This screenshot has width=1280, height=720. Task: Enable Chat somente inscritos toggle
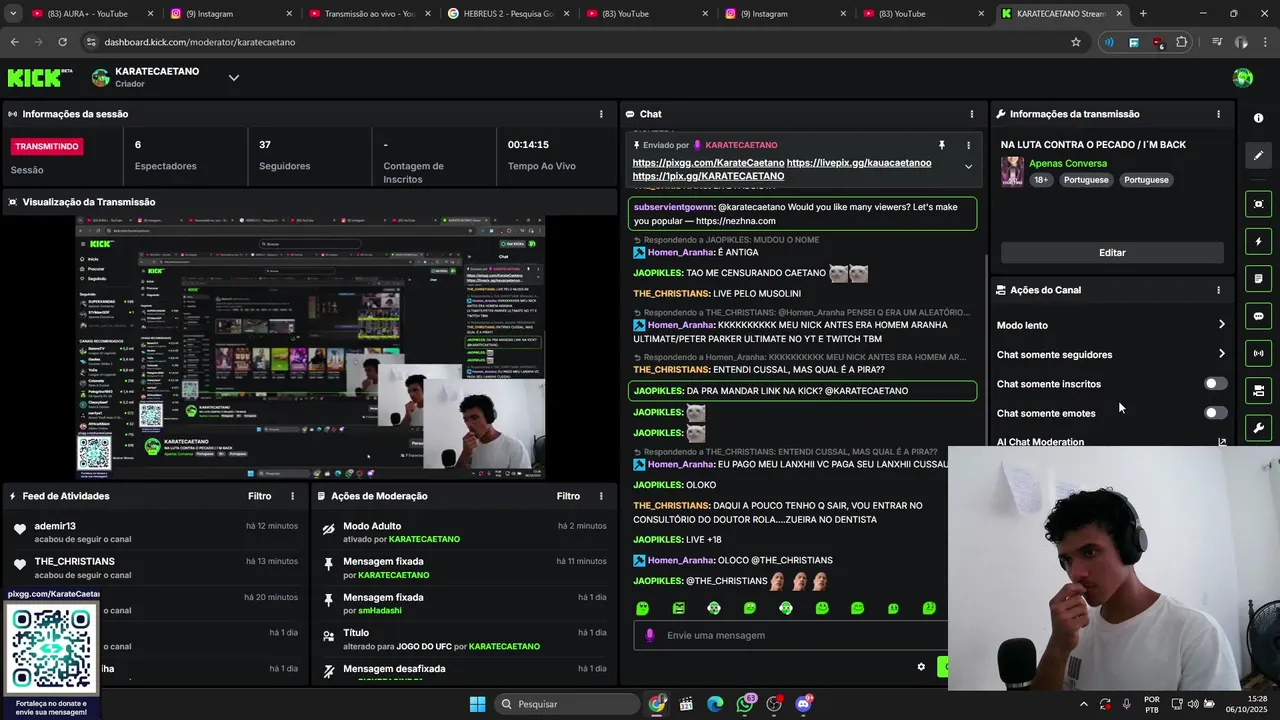[x=1215, y=384]
